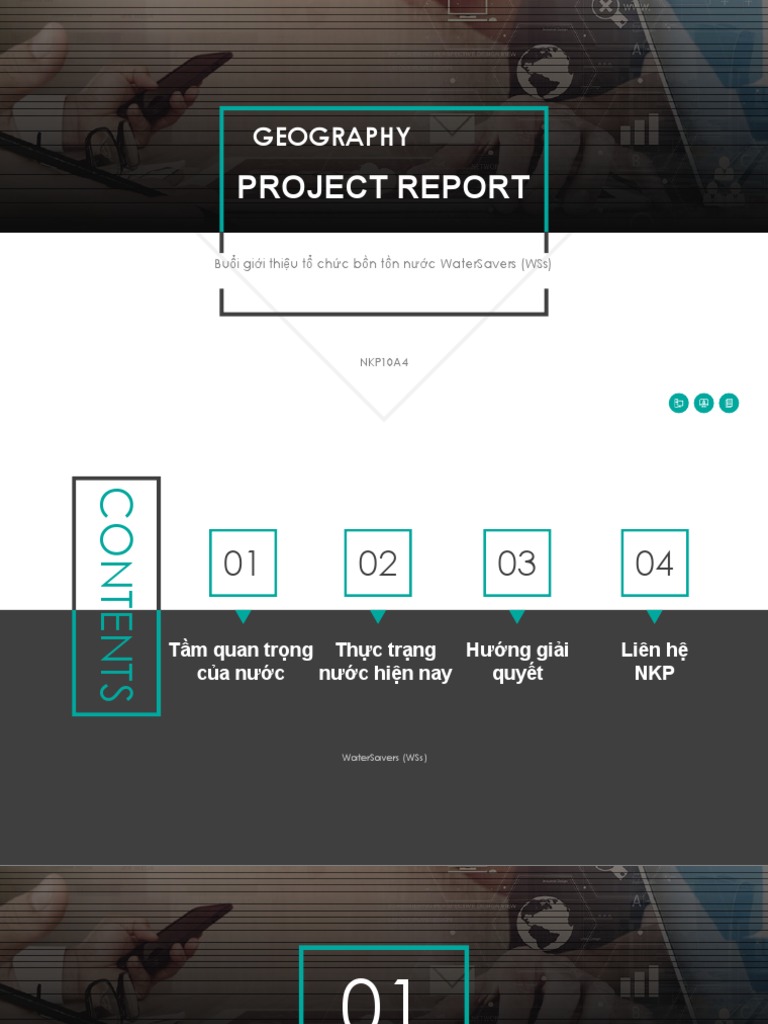
Task: Click the "Liên hệ NKP" heading
Action: [654, 661]
